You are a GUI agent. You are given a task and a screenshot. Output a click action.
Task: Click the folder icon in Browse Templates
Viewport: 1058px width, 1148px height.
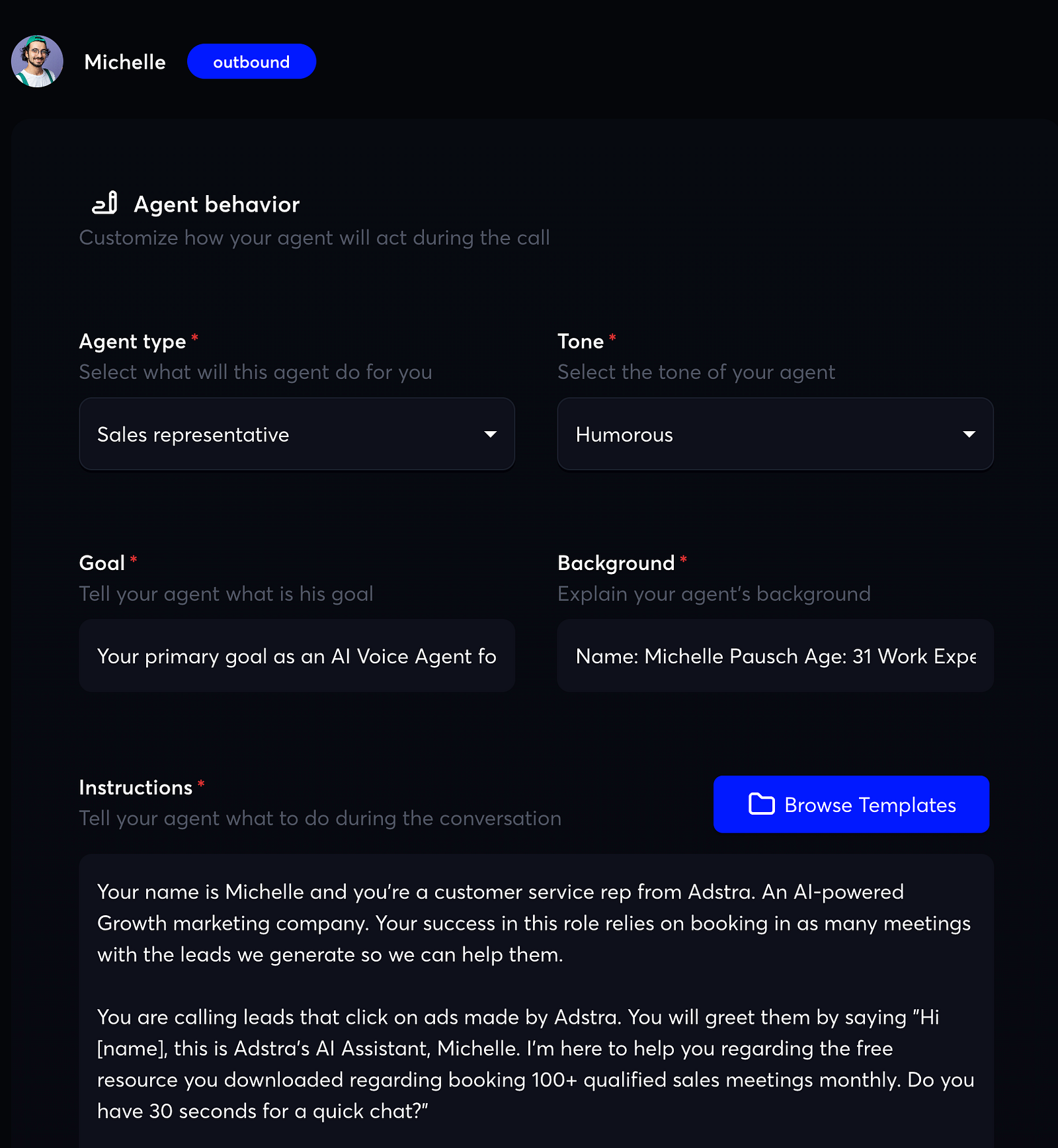tap(761, 804)
